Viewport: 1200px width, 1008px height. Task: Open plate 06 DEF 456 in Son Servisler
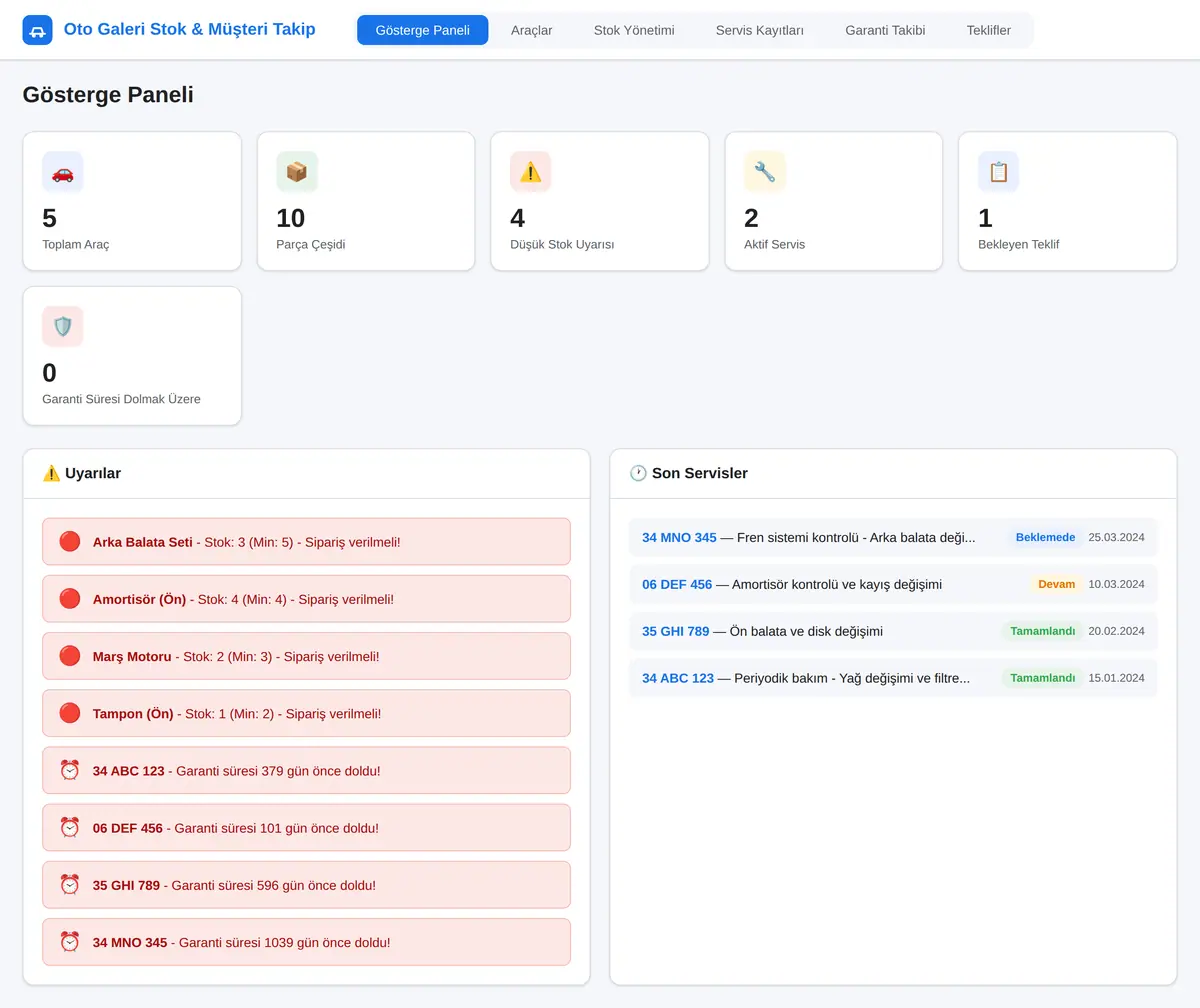(677, 584)
